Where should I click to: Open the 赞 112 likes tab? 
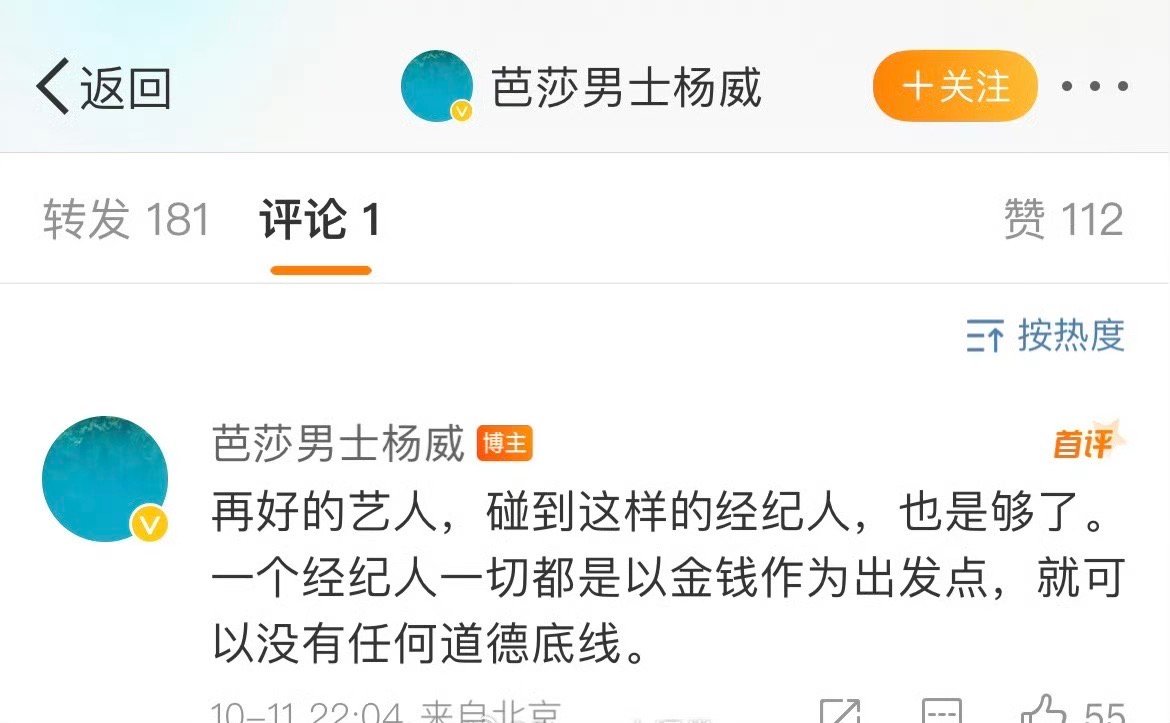coord(1063,219)
